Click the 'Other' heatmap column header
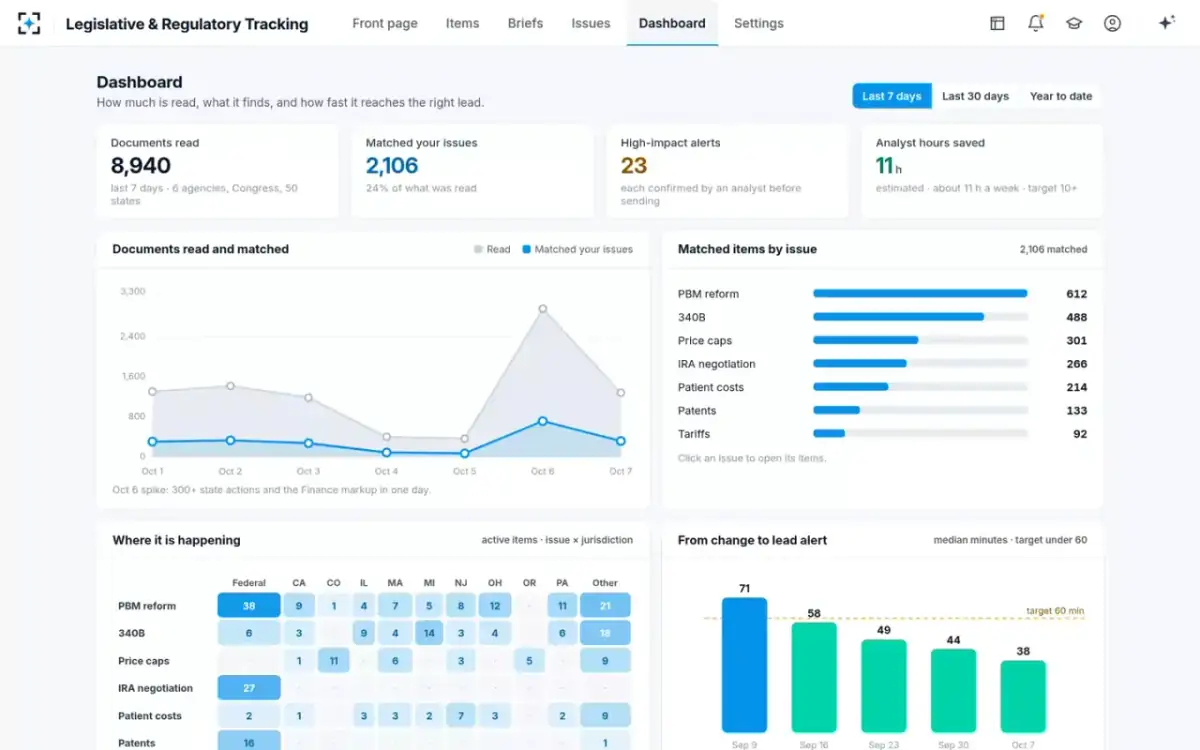This screenshot has width=1200, height=750. [605, 583]
